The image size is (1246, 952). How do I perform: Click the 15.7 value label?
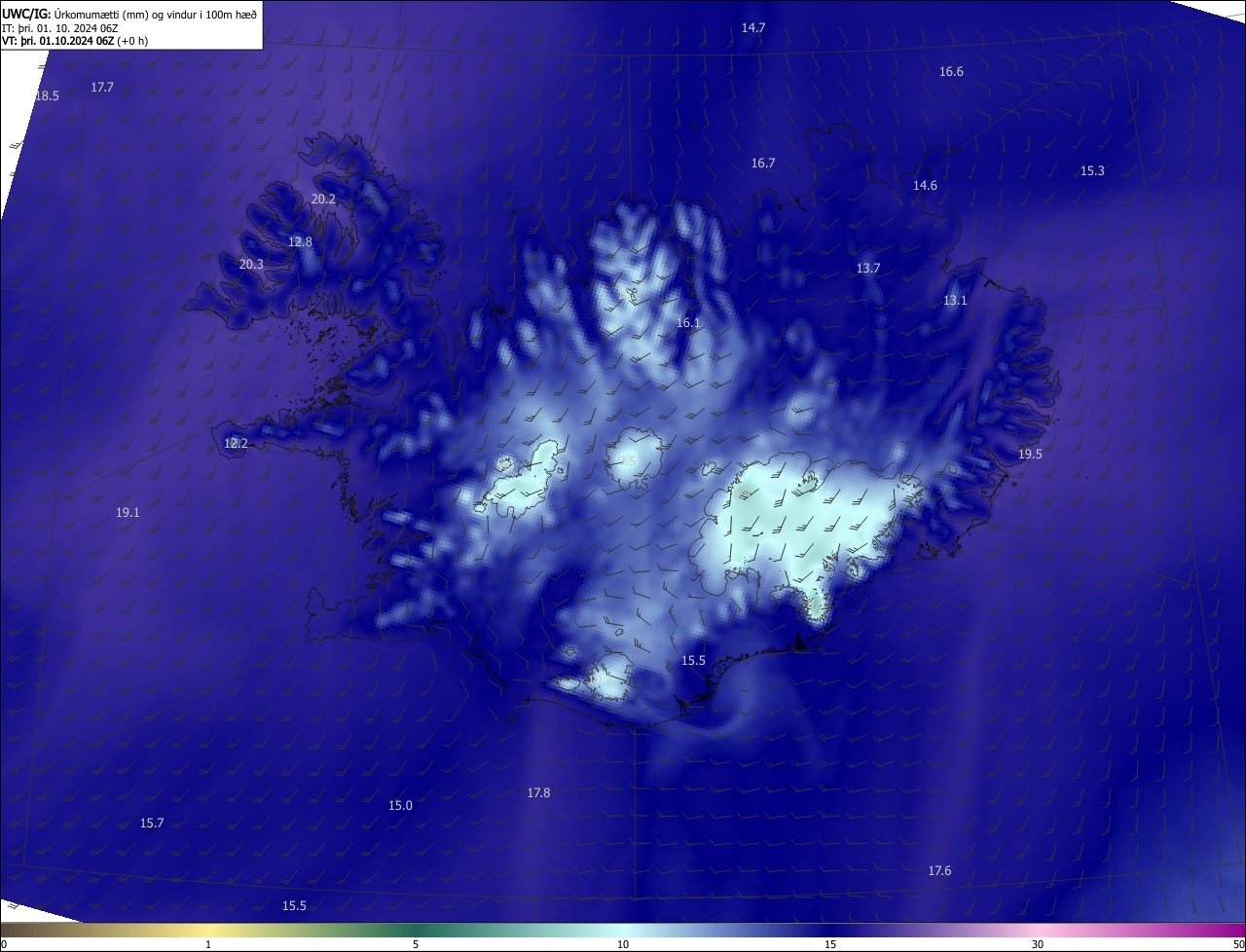point(152,824)
